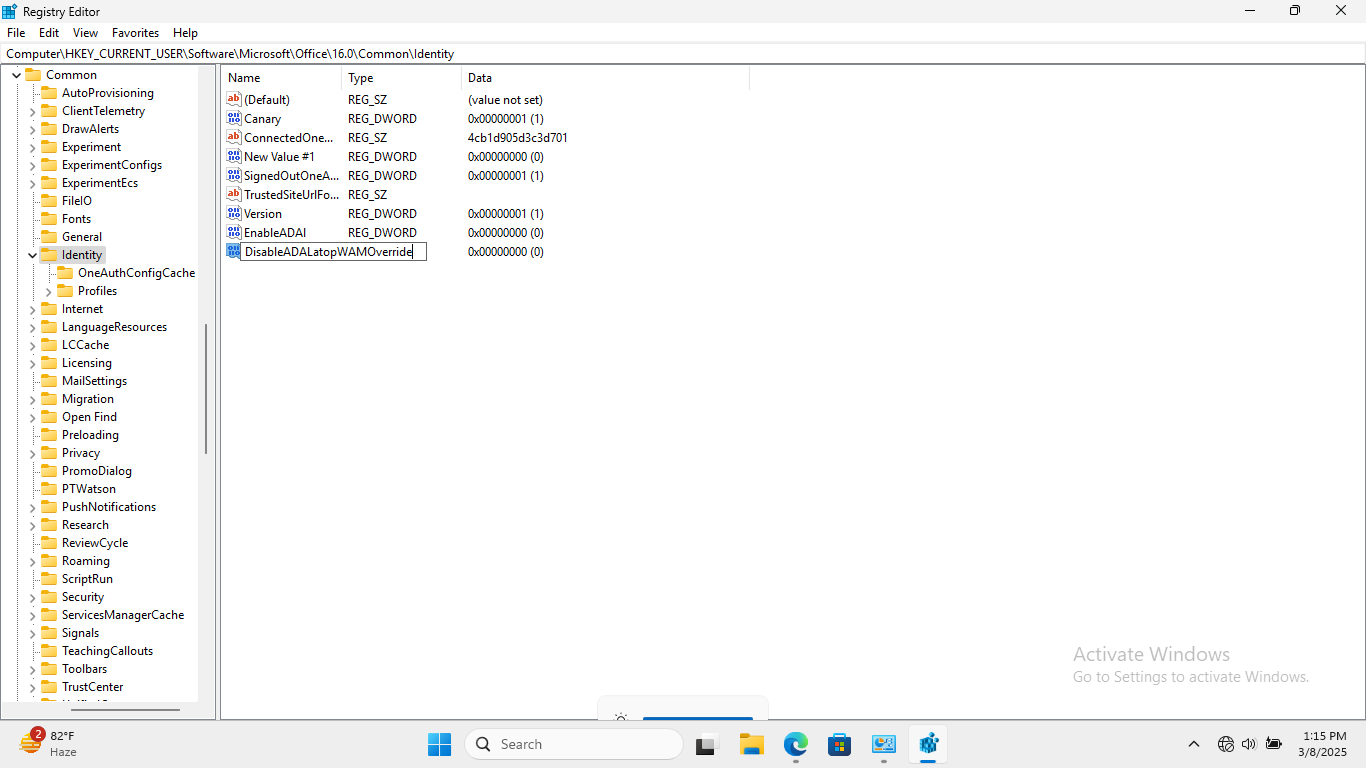Expand the Profiles tree node
Image resolution: width=1366 pixels, height=768 pixels.
click(49, 291)
